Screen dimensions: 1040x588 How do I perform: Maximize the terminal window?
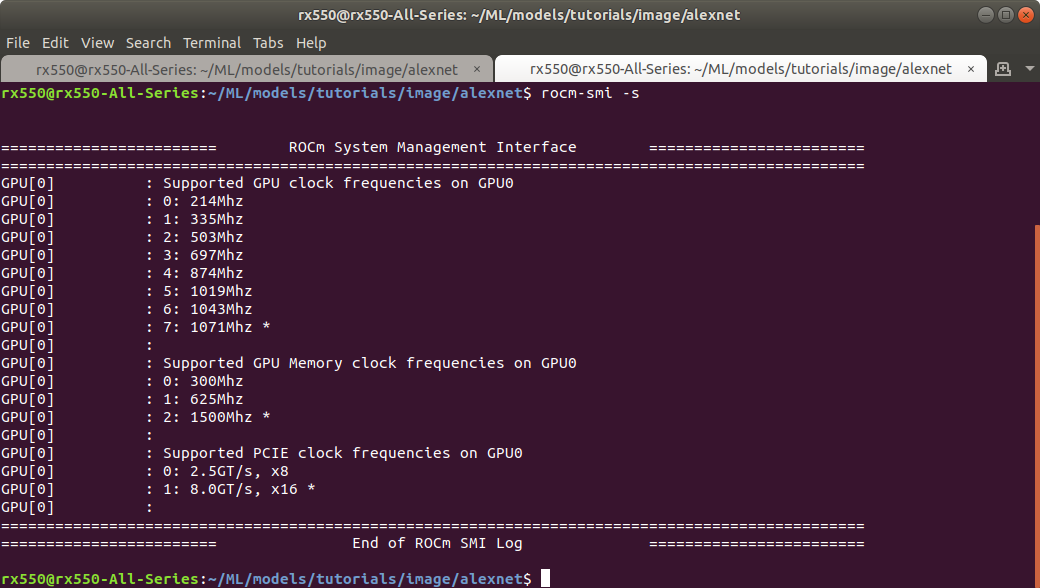(x=1004, y=14)
